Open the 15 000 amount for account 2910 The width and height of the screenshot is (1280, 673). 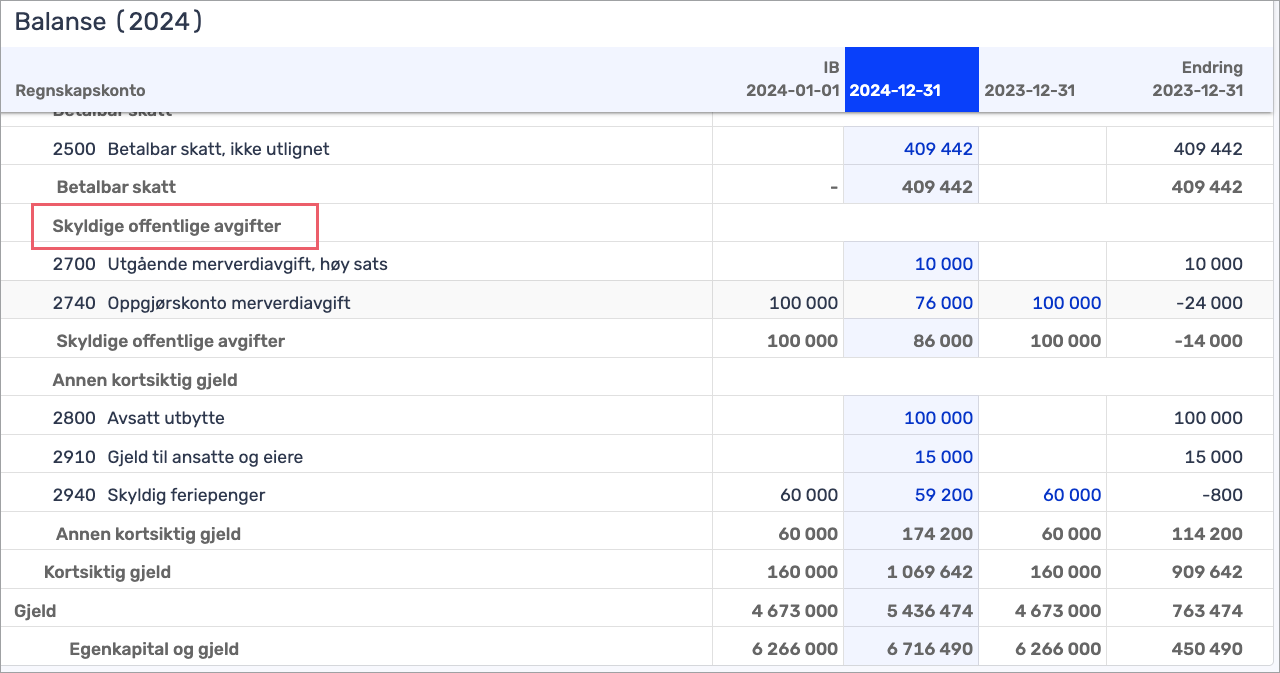[x=943, y=457]
